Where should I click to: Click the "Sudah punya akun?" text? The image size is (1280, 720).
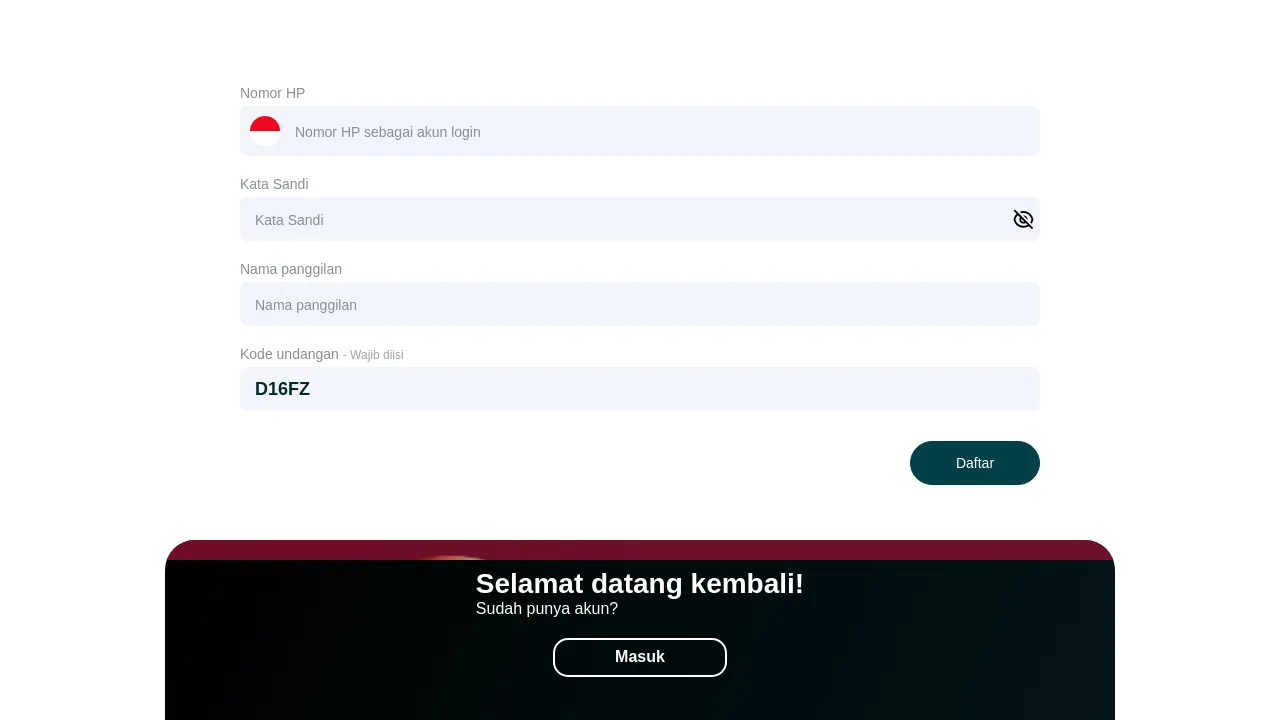[547, 608]
